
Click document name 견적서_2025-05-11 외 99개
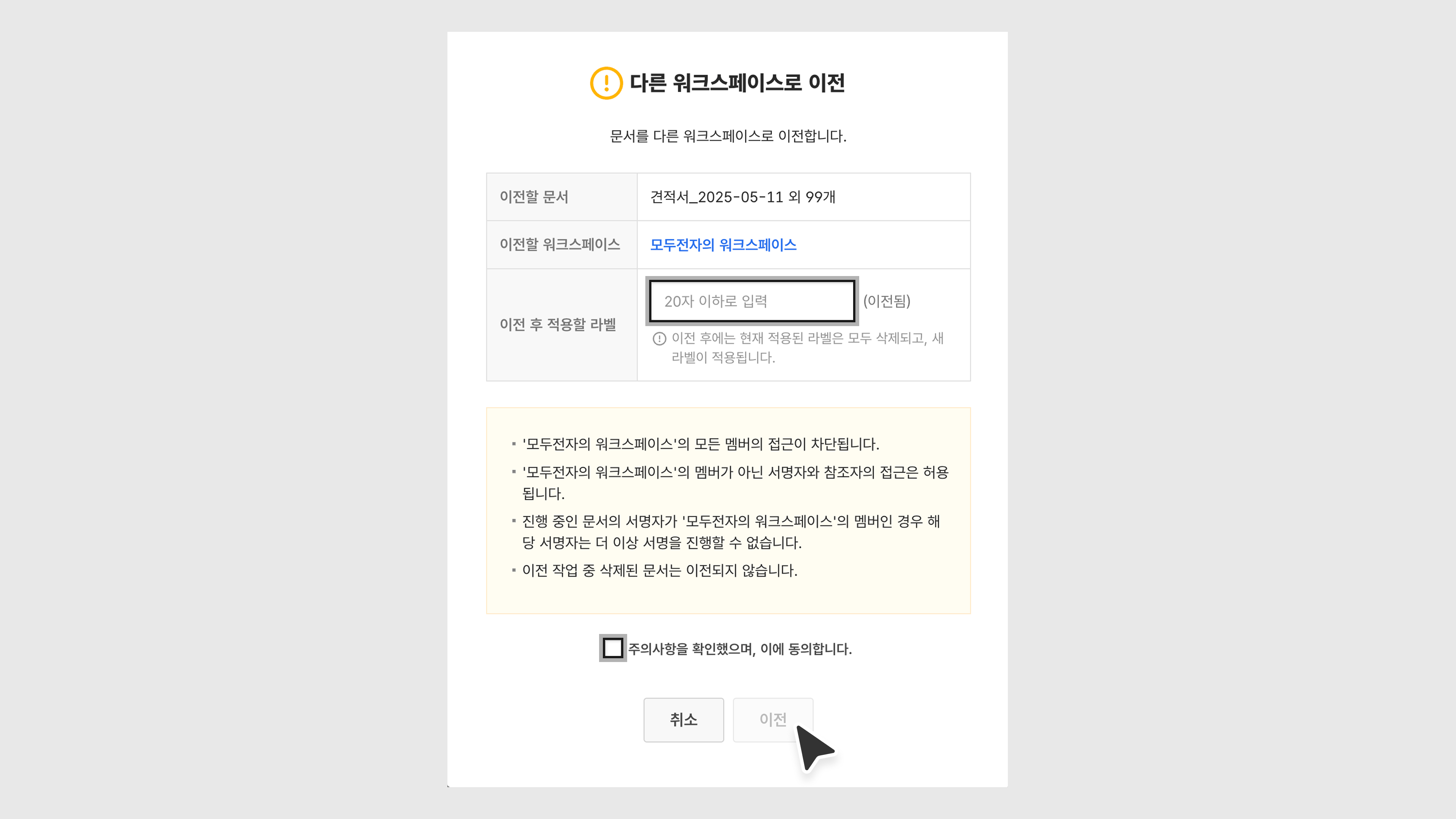(743, 197)
